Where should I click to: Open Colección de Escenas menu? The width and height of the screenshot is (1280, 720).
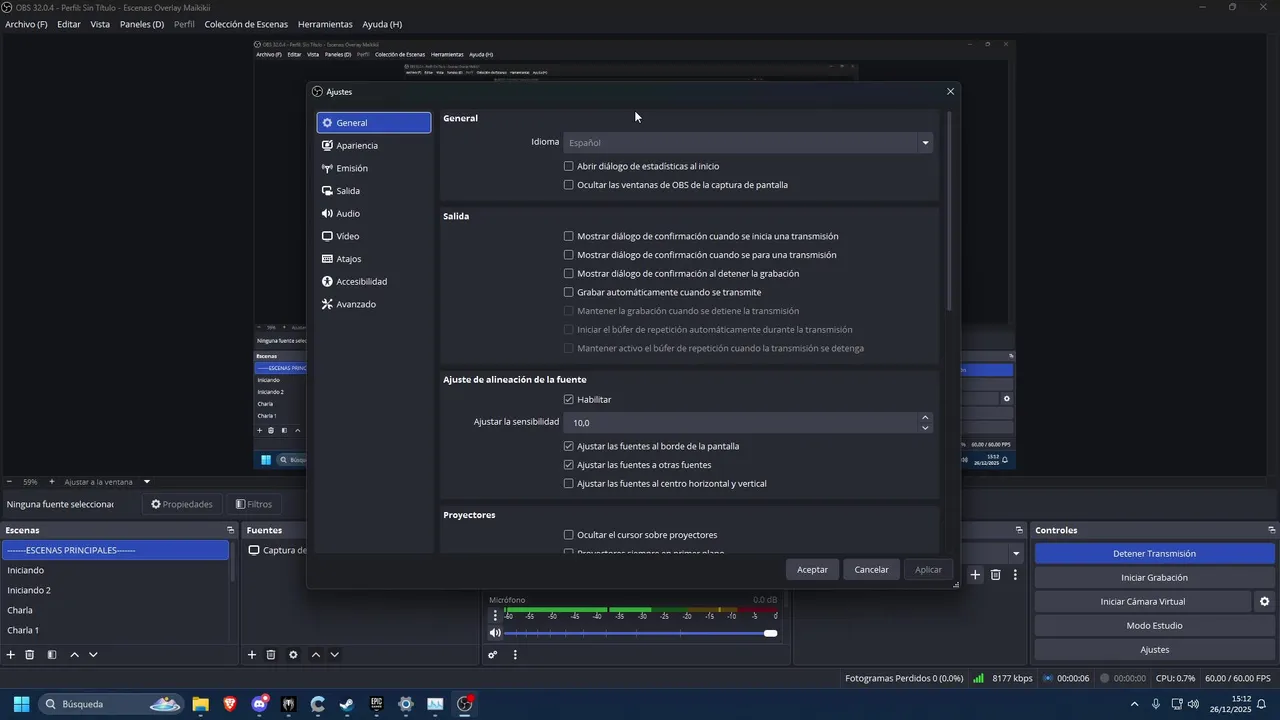point(246,24)
